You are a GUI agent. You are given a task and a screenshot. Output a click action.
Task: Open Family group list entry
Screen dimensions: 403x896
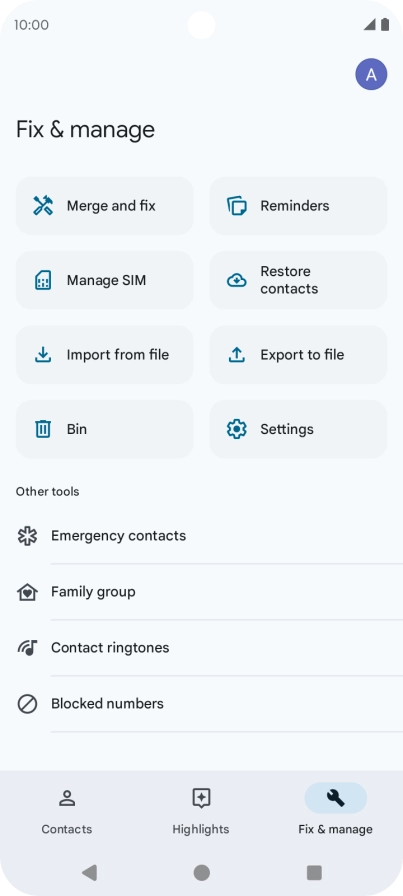point(201,592)
